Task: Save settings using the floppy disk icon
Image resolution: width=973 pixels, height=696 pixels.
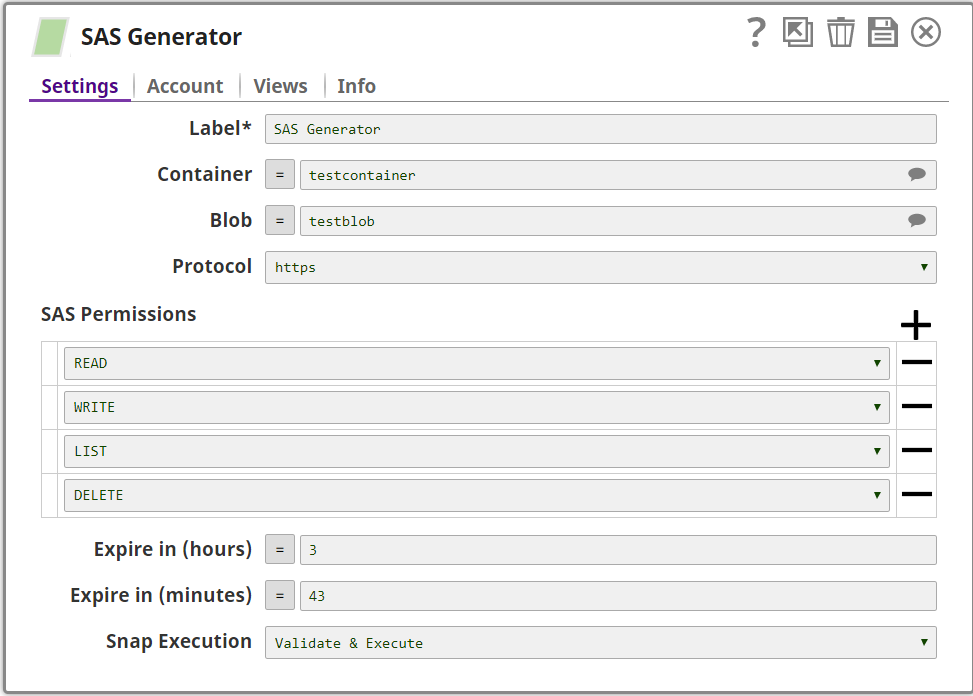Action: (x=883, y=33)
